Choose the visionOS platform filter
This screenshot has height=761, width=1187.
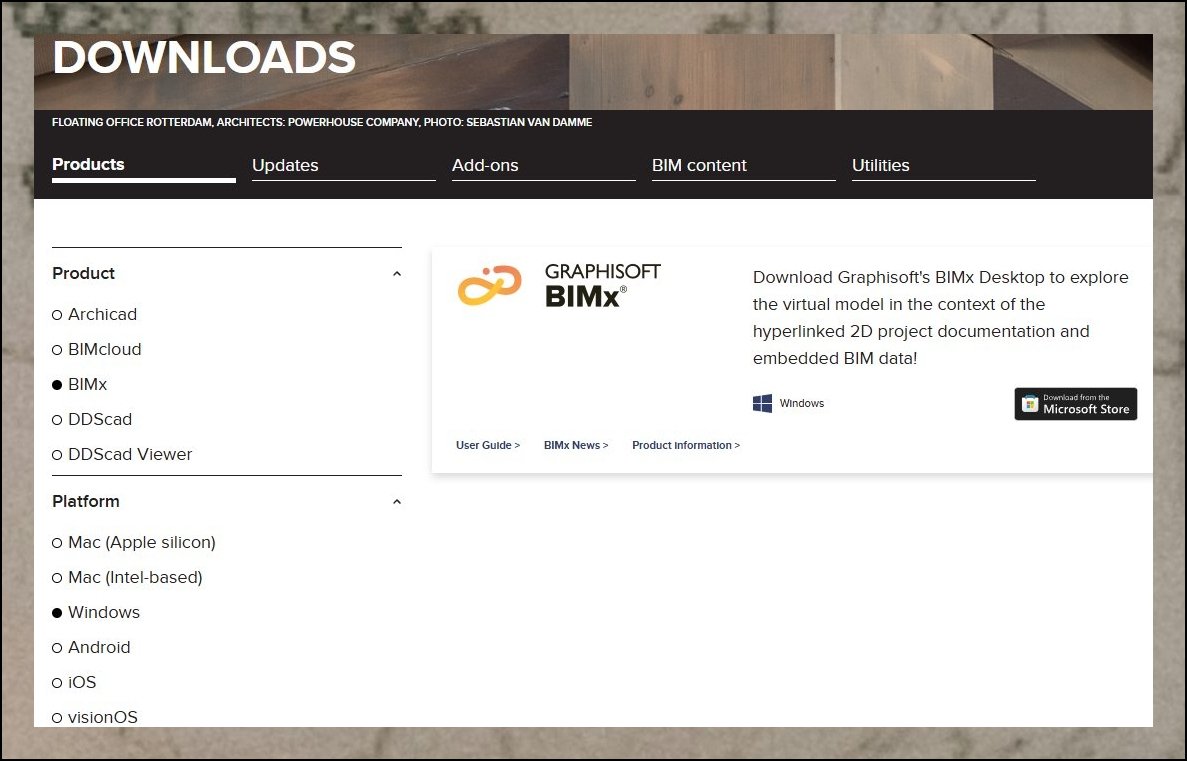(x=95, y=717)
